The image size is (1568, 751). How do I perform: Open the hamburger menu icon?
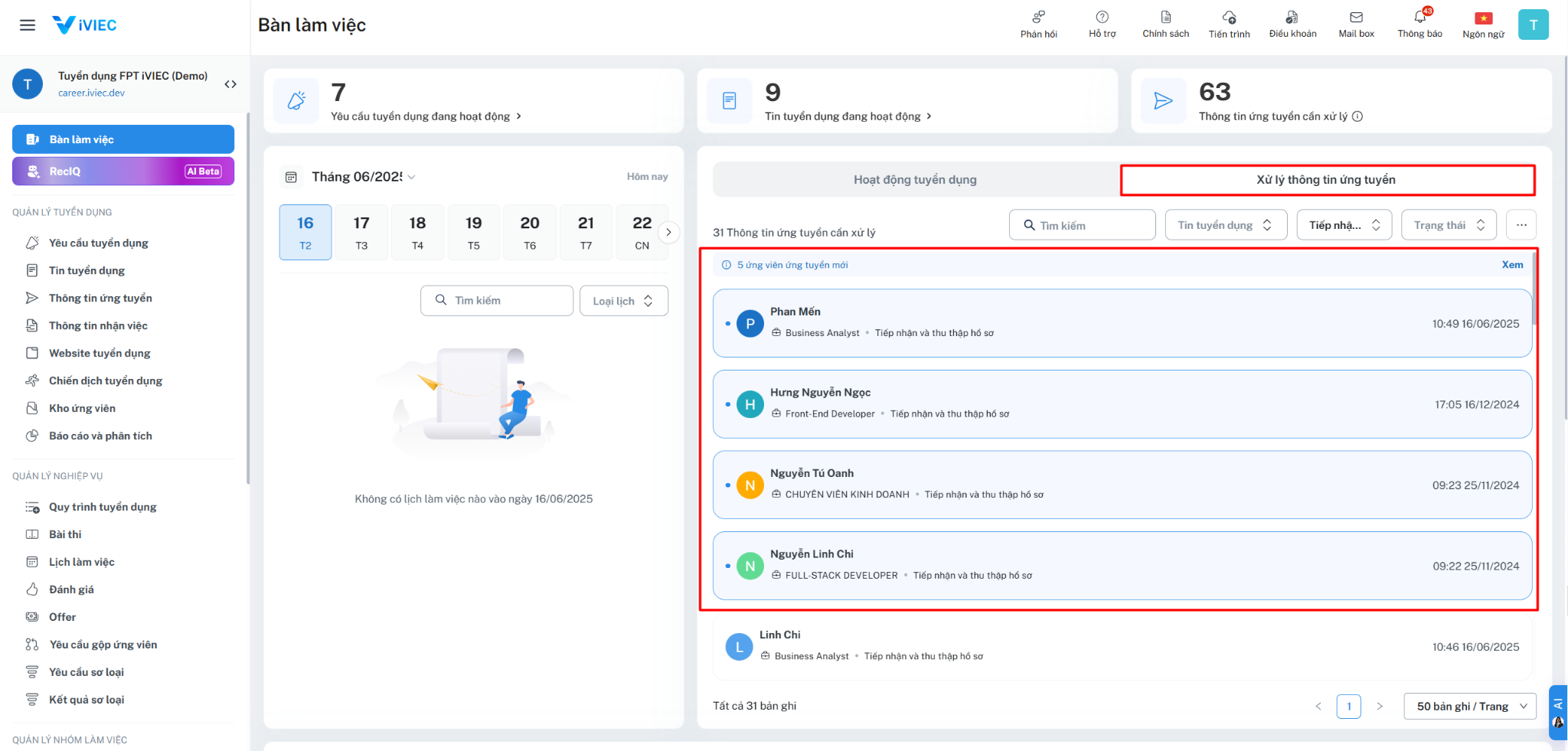[x=28, y=25]
